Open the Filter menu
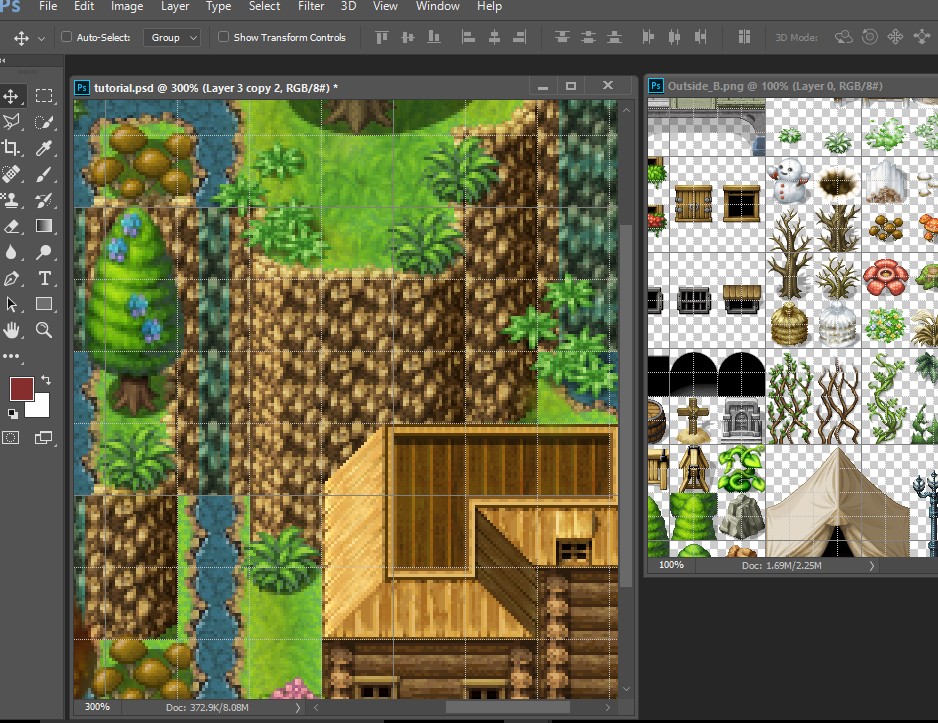This screenshot has width=938, height=723. (x=311, y=7)
